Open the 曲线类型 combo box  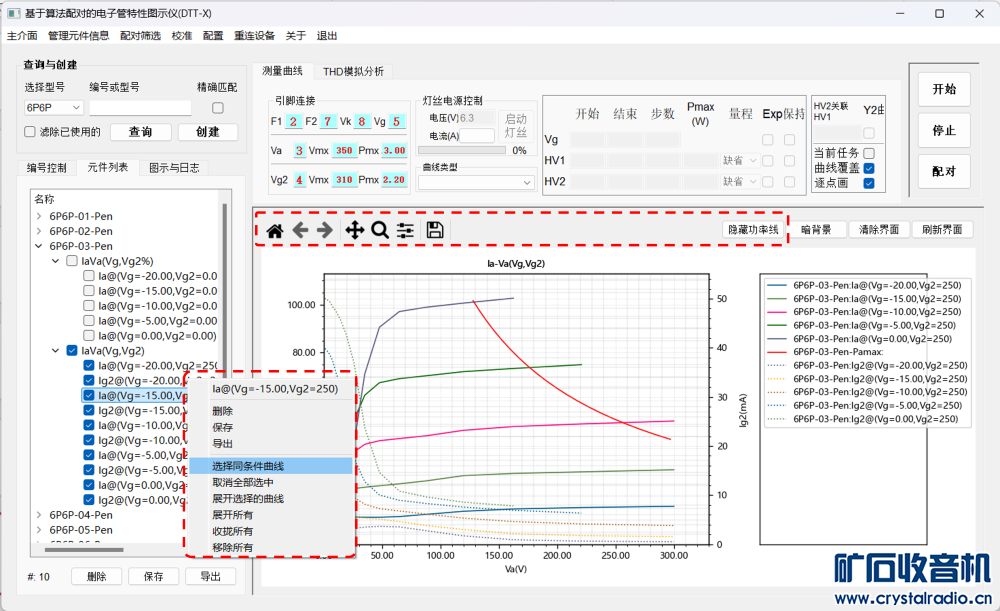(477, 182)
